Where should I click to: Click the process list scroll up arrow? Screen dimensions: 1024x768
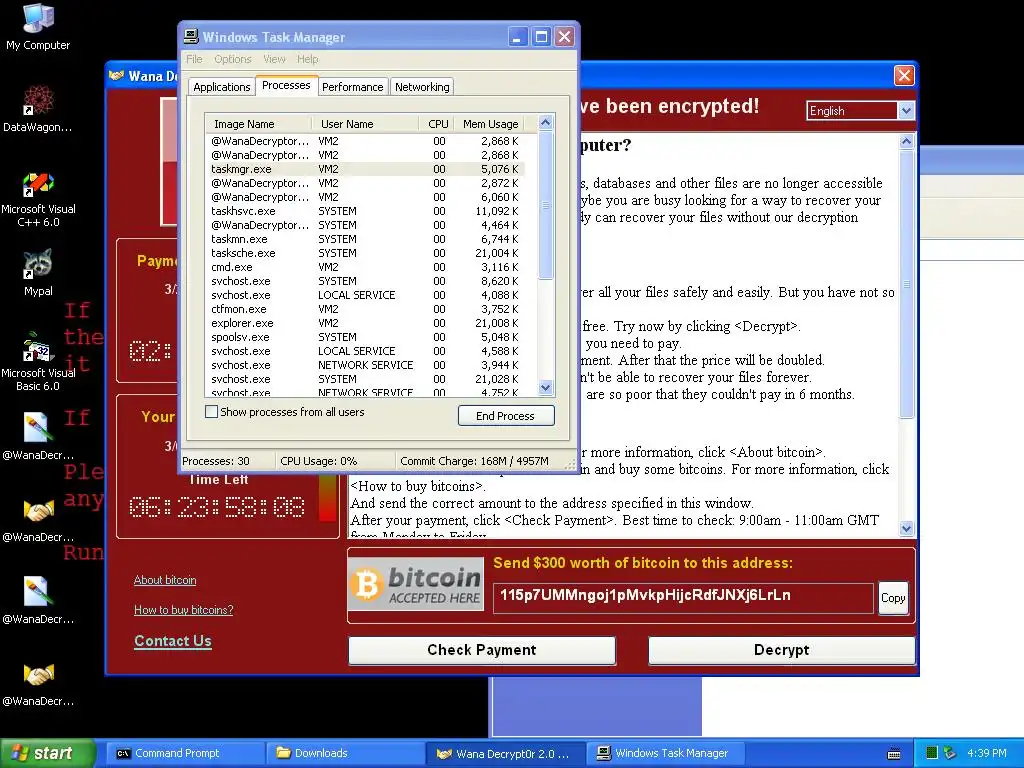point(546,122)
